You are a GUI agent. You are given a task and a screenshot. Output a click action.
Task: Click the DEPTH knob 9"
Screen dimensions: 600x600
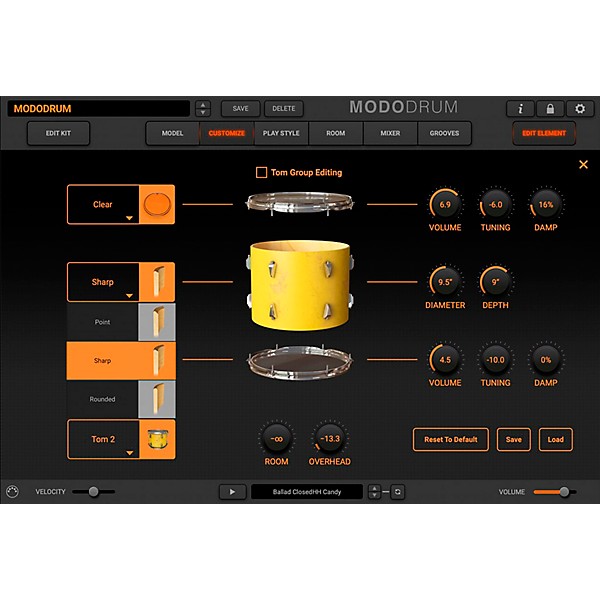(x=495, y=282)
